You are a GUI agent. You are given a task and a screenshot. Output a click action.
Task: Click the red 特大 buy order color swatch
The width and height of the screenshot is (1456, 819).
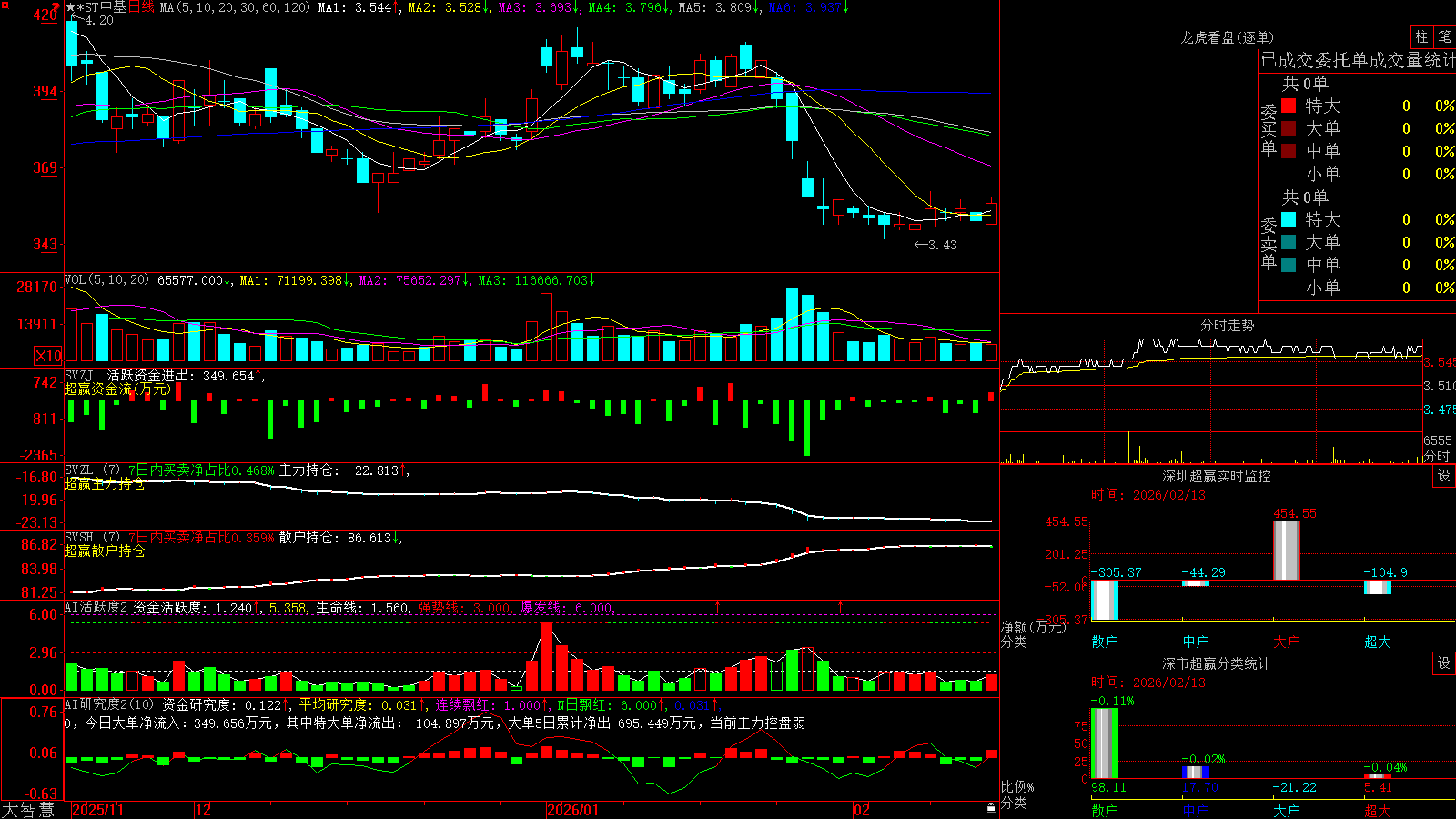[x=1289, y=106]
